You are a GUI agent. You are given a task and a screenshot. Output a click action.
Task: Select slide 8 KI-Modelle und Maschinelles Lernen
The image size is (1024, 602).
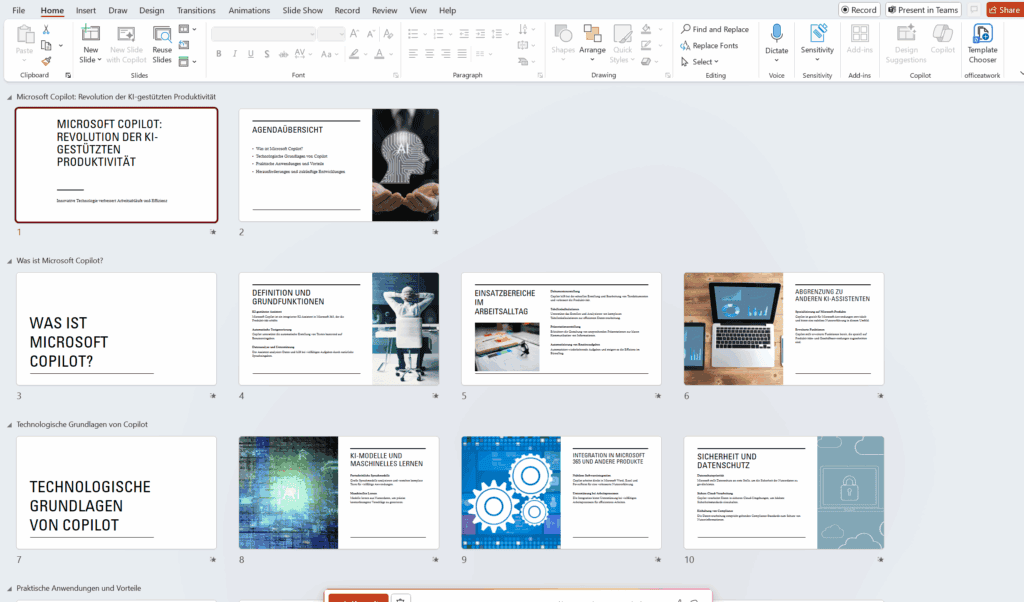tap(339, 492)
